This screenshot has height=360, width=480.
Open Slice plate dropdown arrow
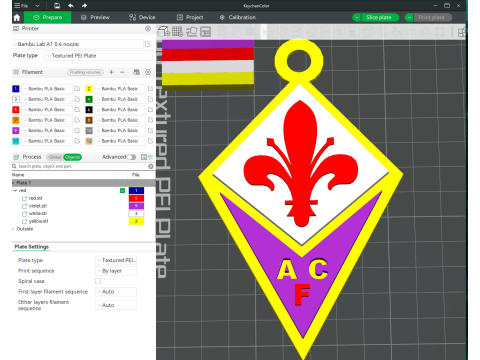tap(357, 17)
